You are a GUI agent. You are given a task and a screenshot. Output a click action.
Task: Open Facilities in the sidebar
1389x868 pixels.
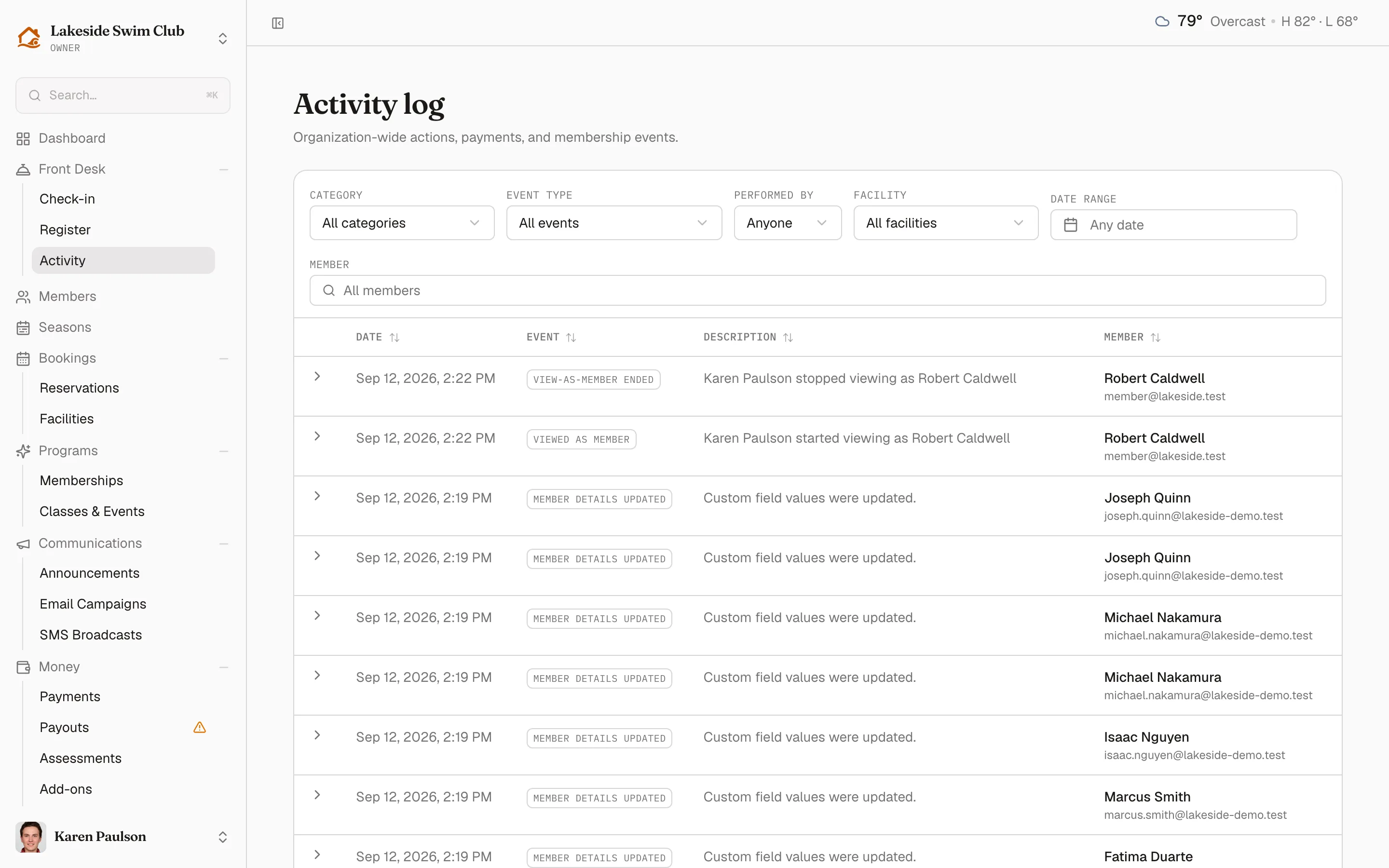click(x=67, y=419)
